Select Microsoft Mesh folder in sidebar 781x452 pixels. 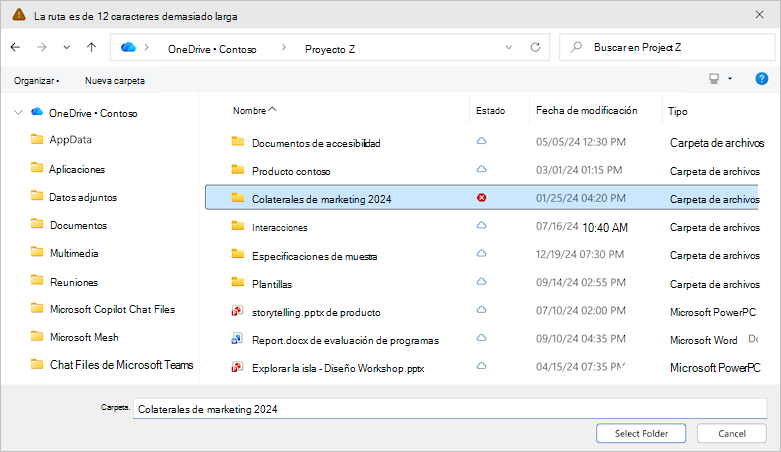(x=84, y=337)
